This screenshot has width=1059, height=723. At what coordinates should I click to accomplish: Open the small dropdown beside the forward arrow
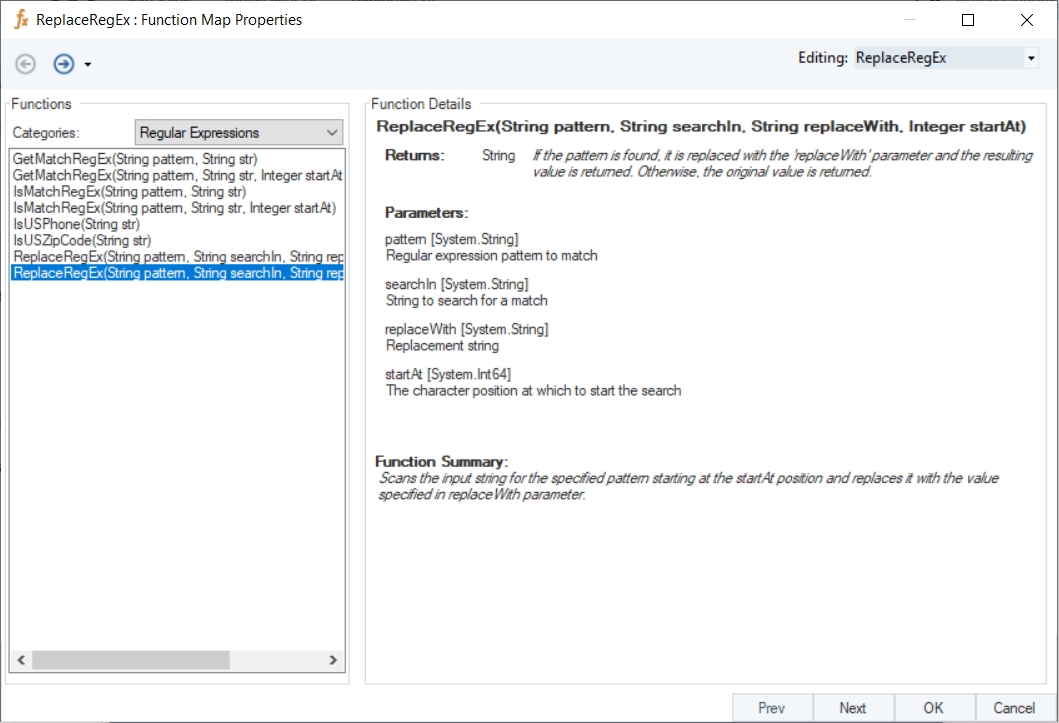(x=88, y=65)
